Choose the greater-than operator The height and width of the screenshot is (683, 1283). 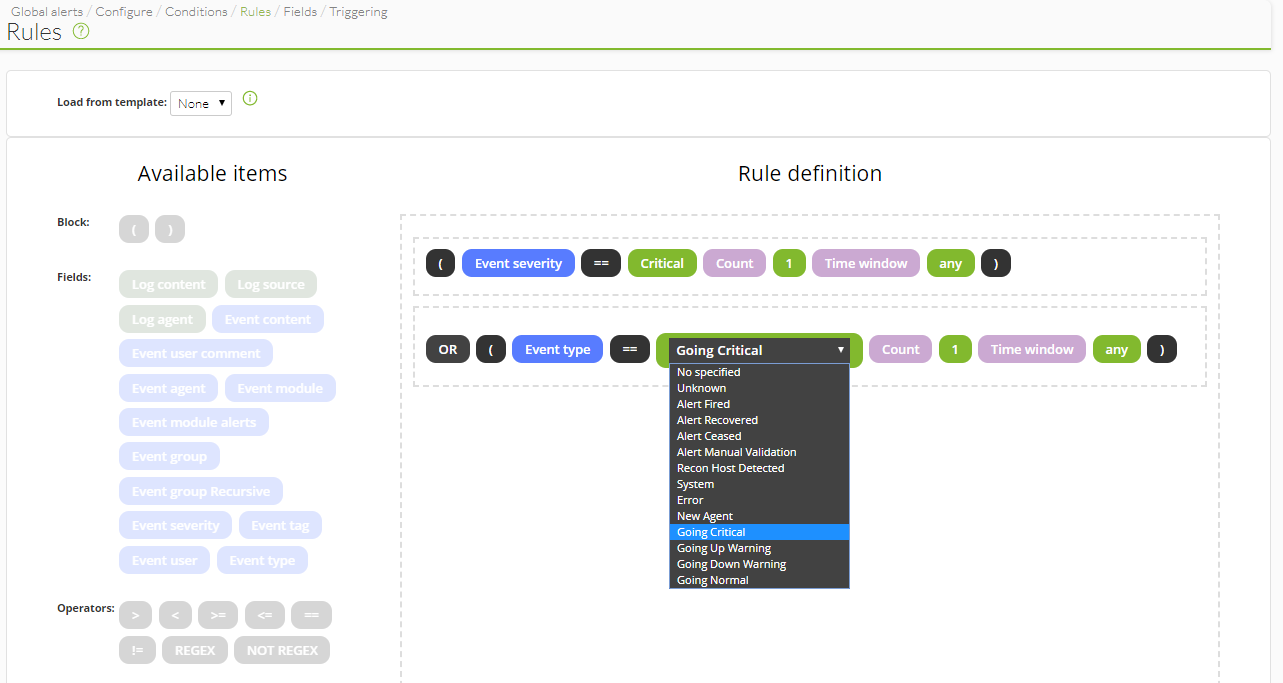pyautogui.click(x=135, y=616)
